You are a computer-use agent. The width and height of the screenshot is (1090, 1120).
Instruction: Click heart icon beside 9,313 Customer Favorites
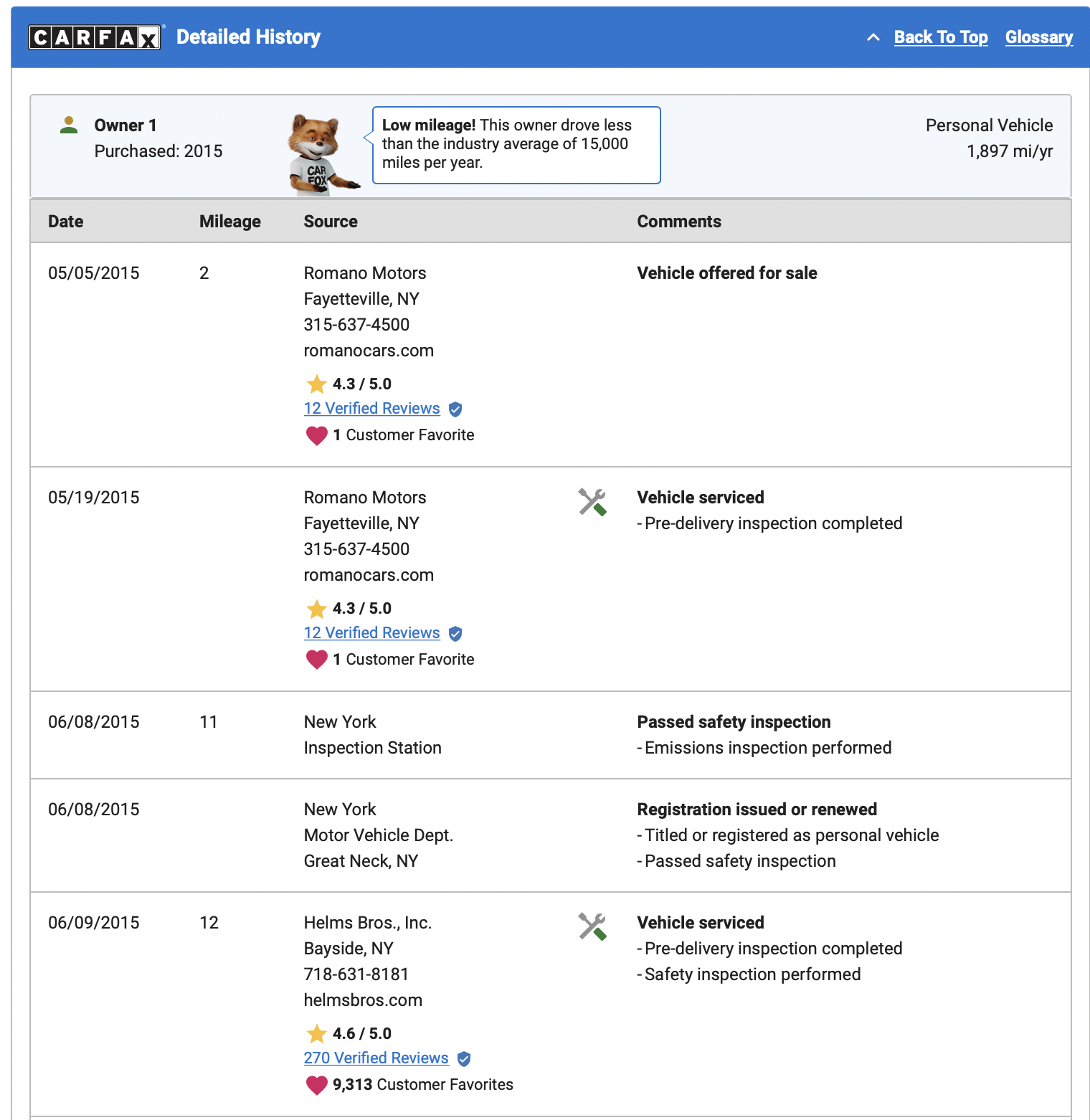[316, 1085]
